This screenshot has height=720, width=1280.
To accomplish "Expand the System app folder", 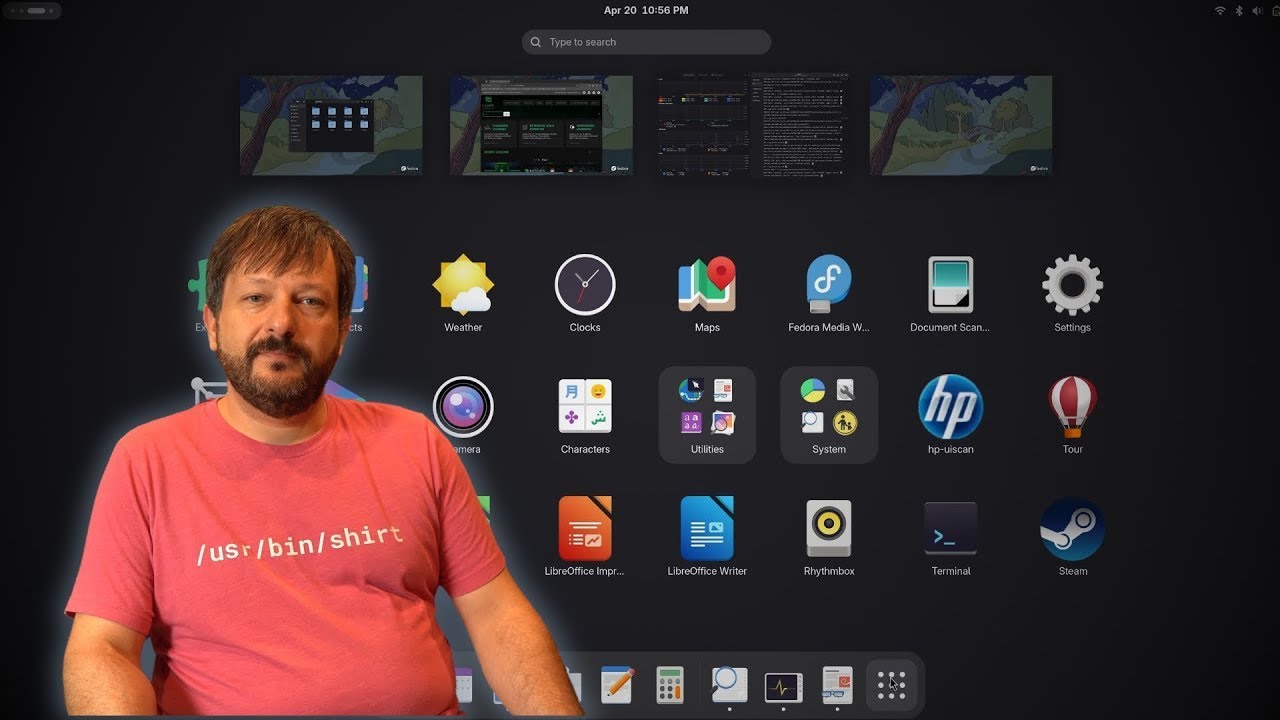I will coord(829,414).
